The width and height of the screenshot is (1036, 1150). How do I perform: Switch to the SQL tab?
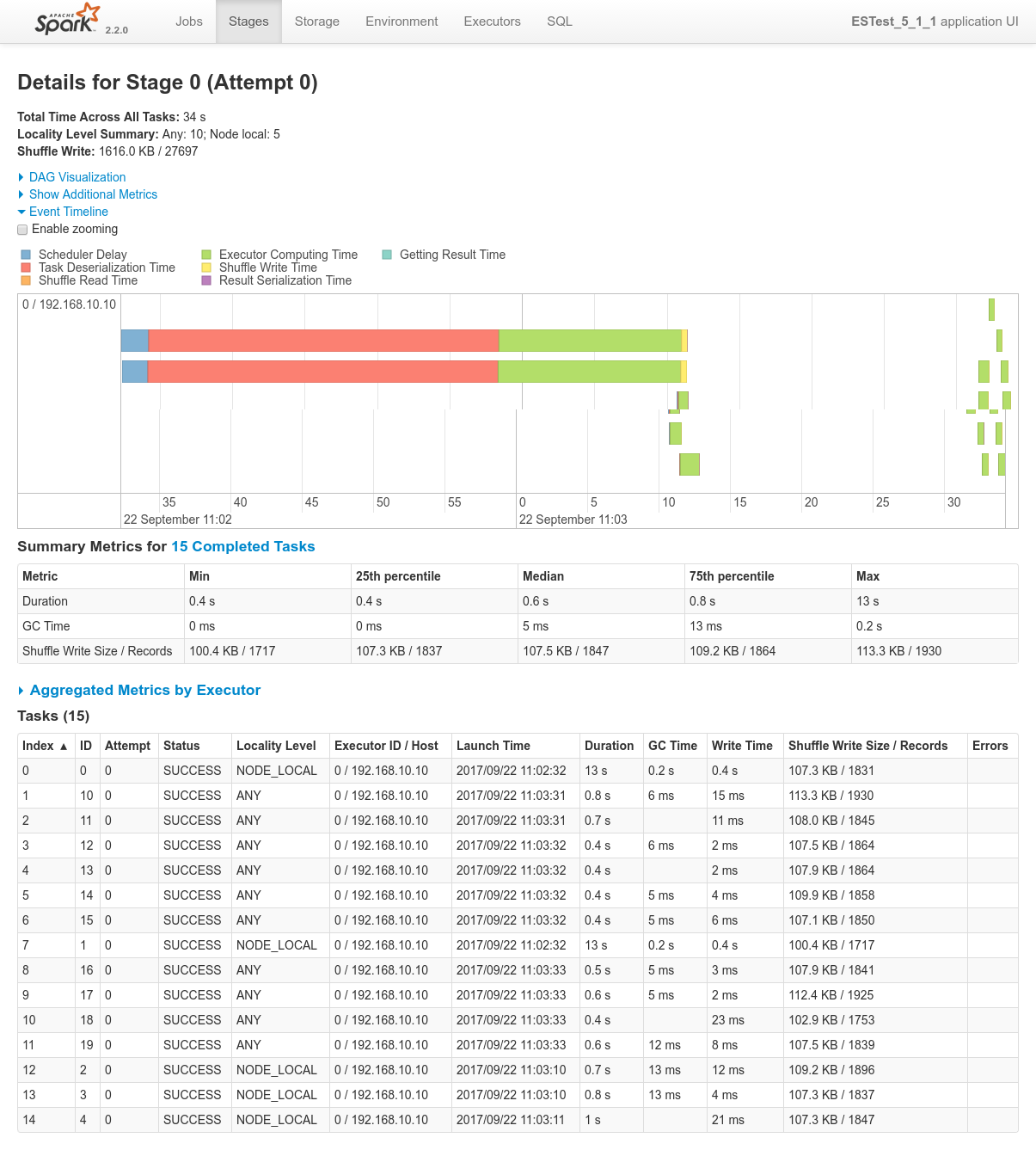pyautogui.click(x=560, y=22)
